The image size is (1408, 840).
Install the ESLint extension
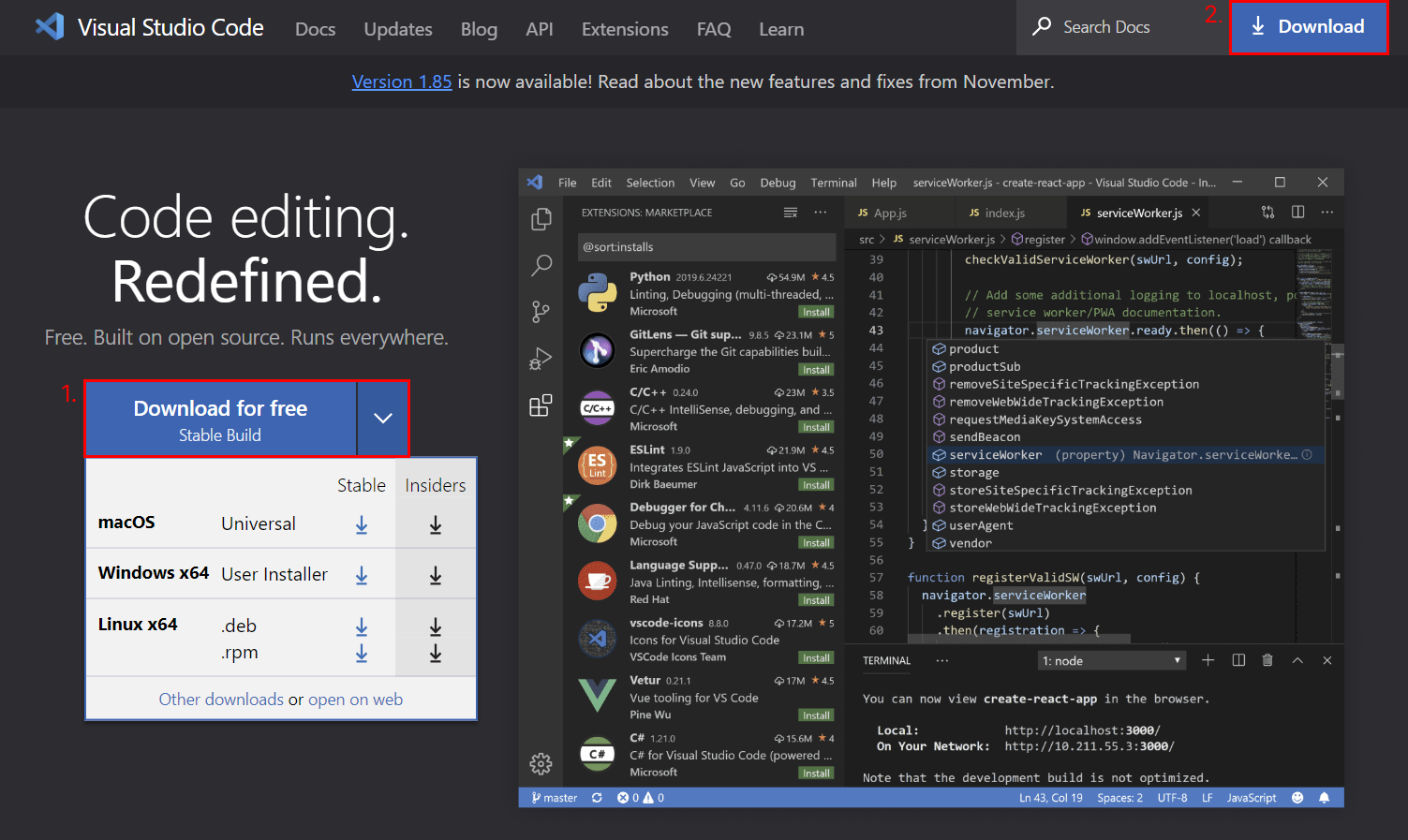pos(816,485)
